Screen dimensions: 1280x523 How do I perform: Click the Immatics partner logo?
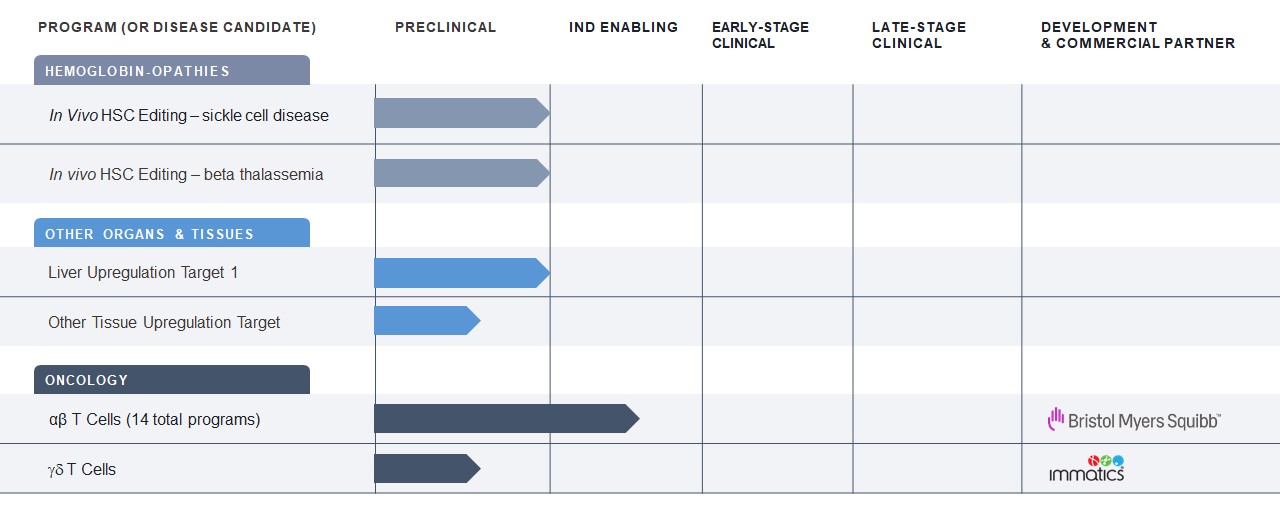coord(1086,468)
